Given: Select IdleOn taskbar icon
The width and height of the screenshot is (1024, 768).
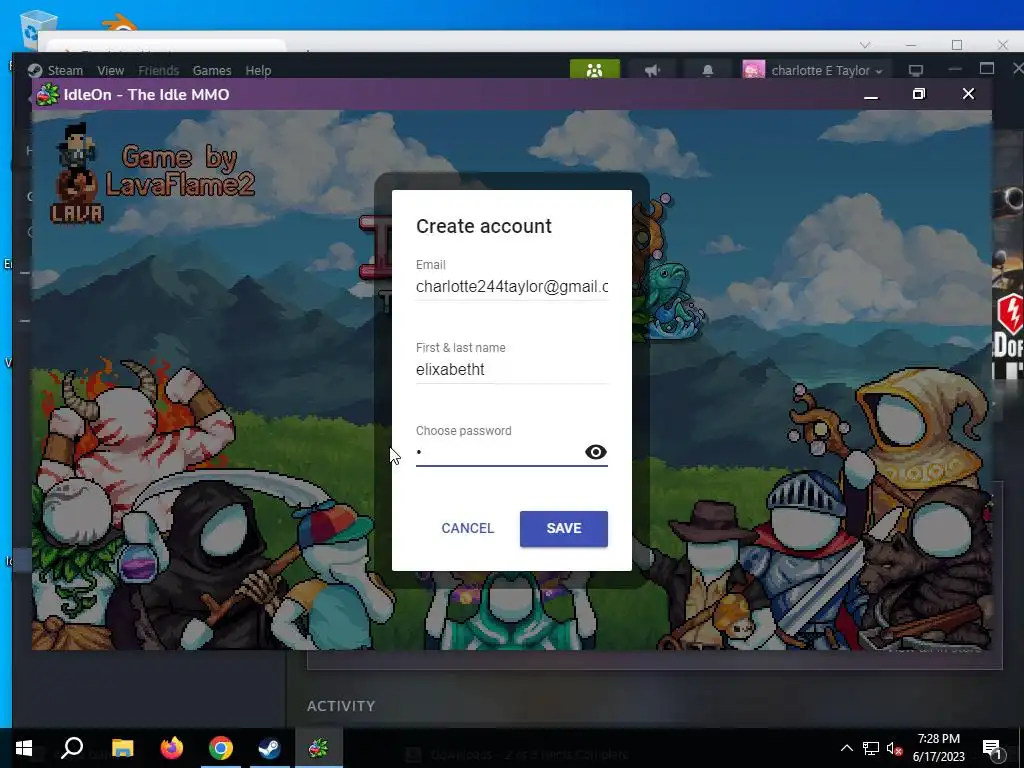Looking at the screenshot, I should pos(318,748).
